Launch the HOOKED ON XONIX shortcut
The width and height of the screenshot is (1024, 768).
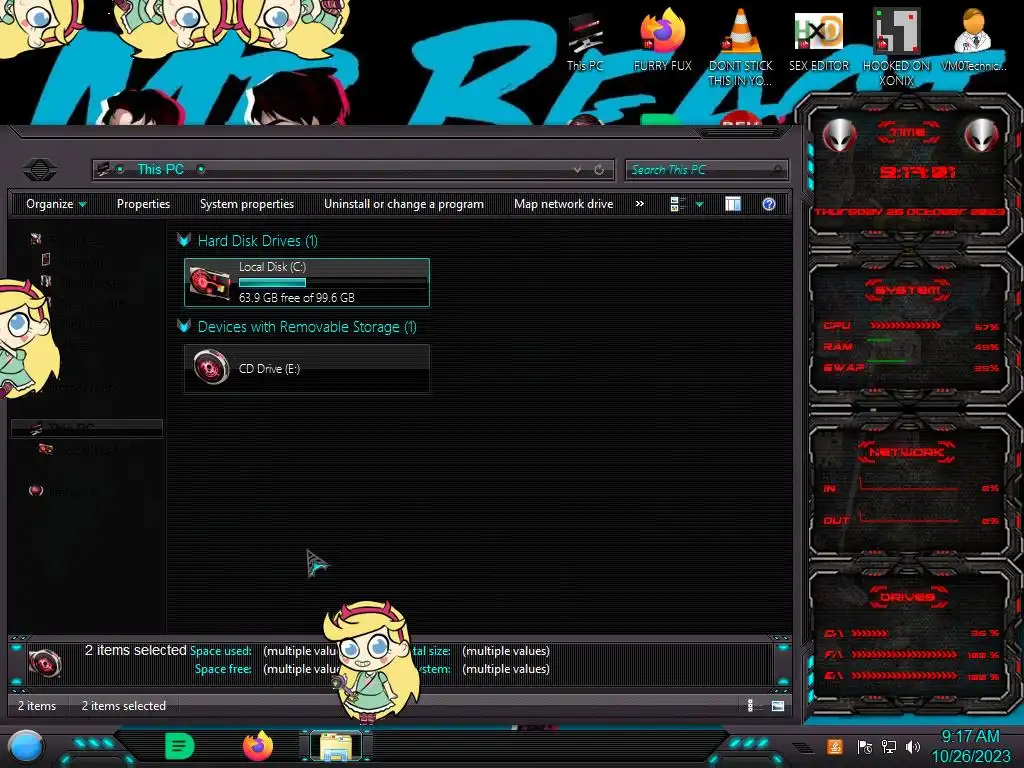pyautogui.click(x=896, y=47)
